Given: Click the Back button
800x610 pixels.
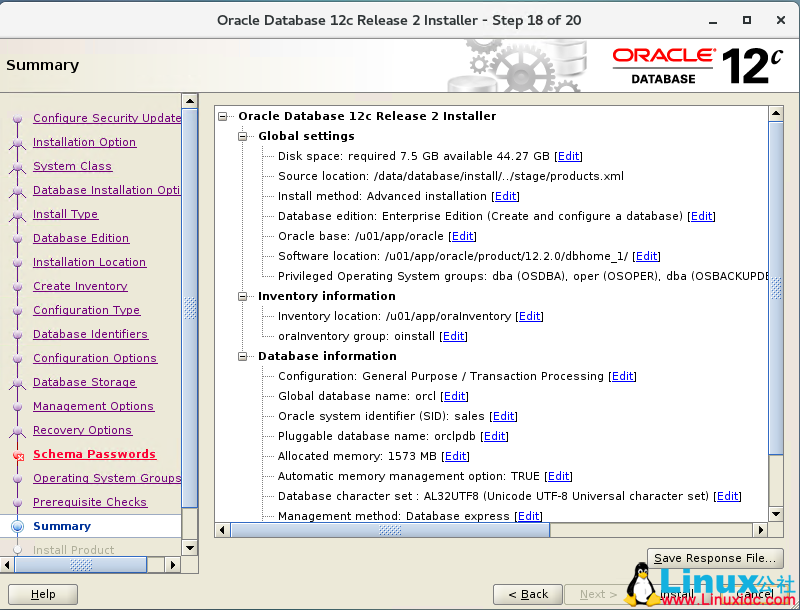Looking at the screenshot, I should (x=527, y=593).
